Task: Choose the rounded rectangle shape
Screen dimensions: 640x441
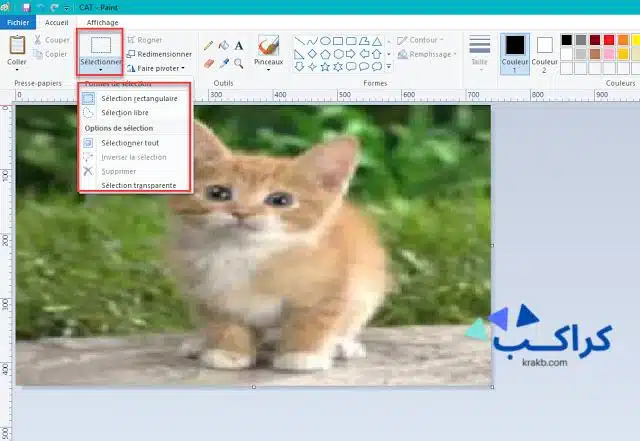Action: [x=351, y=41]
